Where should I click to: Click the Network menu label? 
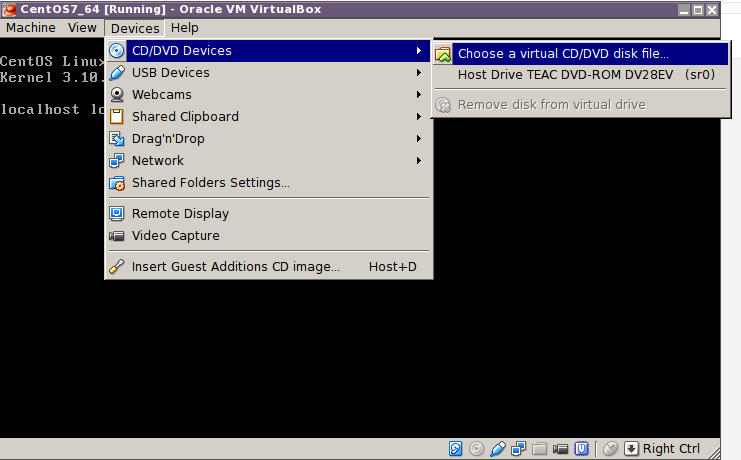pyautogui.click(x=158, y=161)
